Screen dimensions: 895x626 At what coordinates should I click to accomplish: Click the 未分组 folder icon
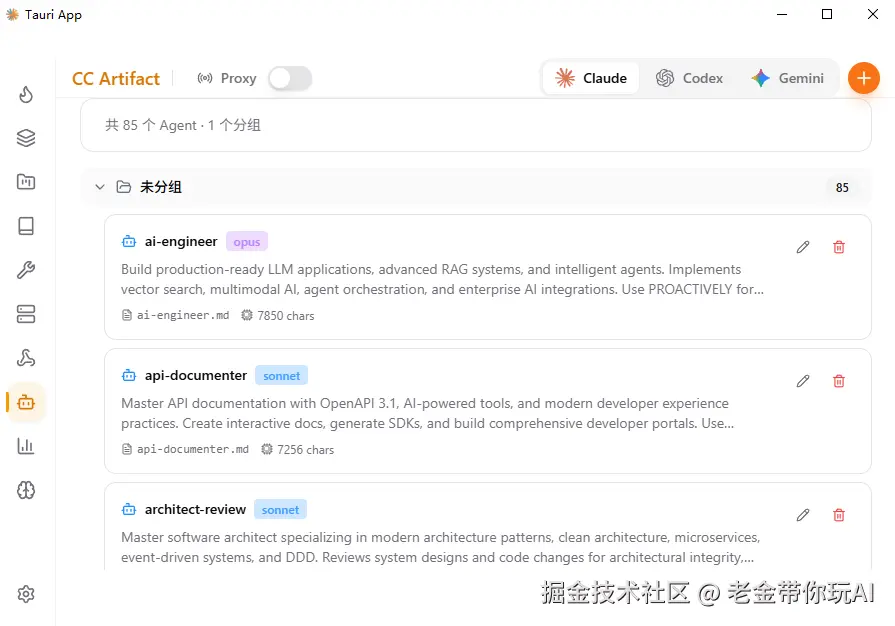[x=124, y=187]
